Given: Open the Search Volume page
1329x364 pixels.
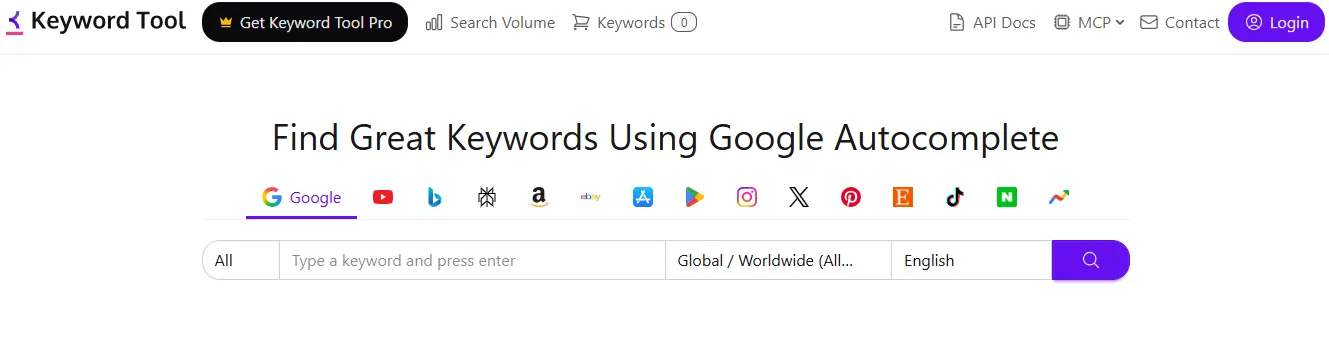Looking at the screenshot, I should 490,22.
